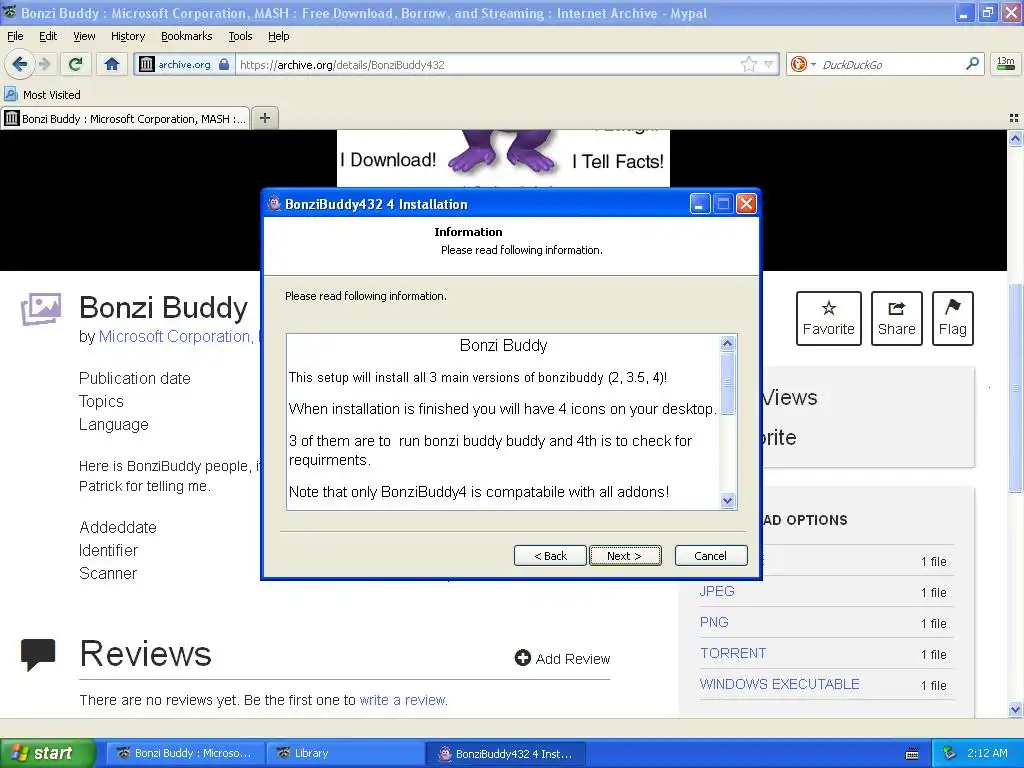
Task: Open the DuckDuckGo search engine selector
Action: coord(803,64)
